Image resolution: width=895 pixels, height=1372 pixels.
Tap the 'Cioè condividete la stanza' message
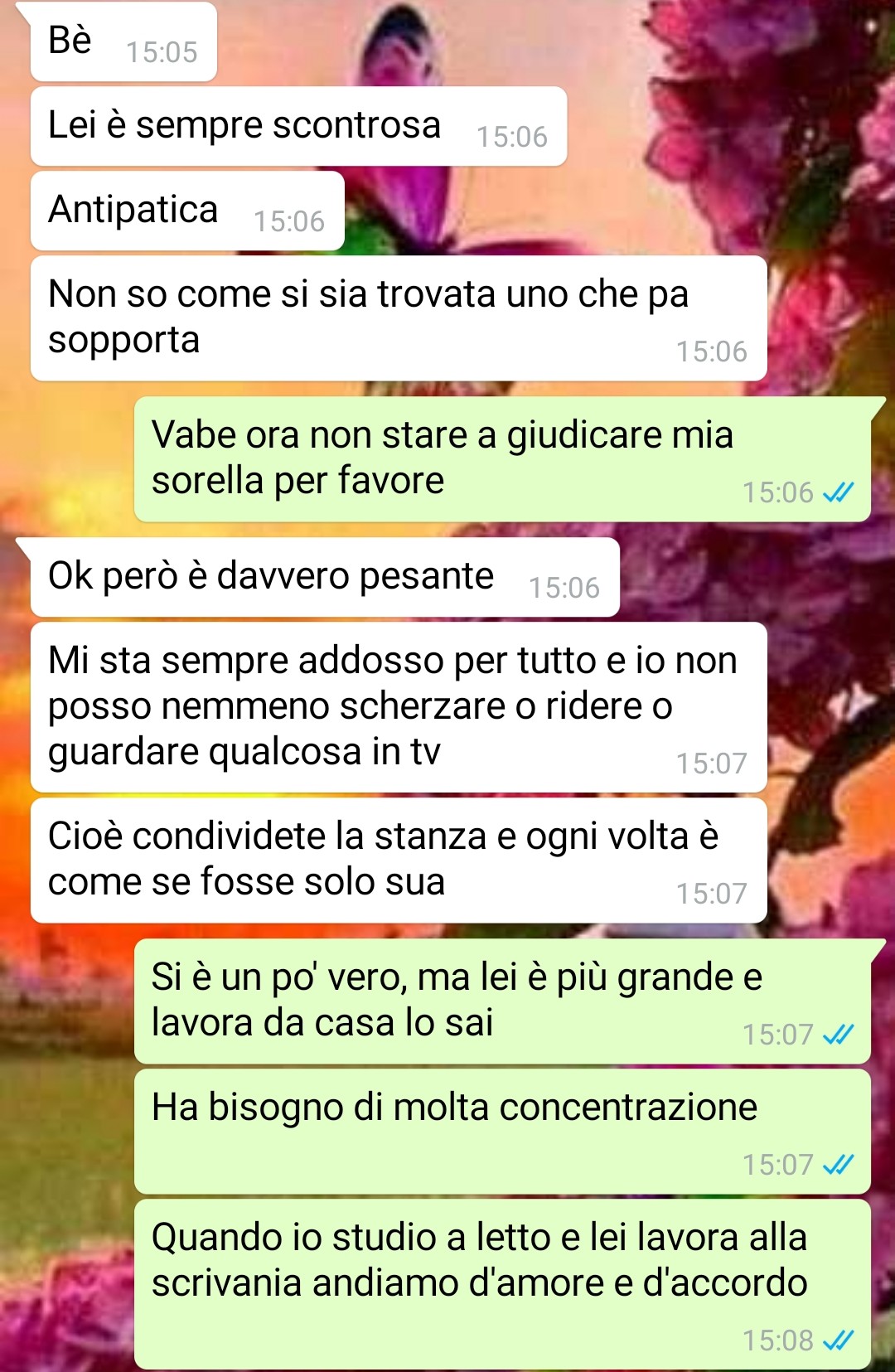(399, 861)
